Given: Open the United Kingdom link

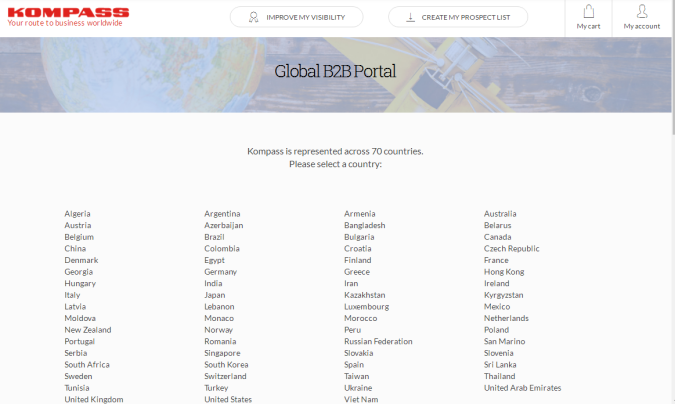Looking at the screenshot, I should (94, 399).
